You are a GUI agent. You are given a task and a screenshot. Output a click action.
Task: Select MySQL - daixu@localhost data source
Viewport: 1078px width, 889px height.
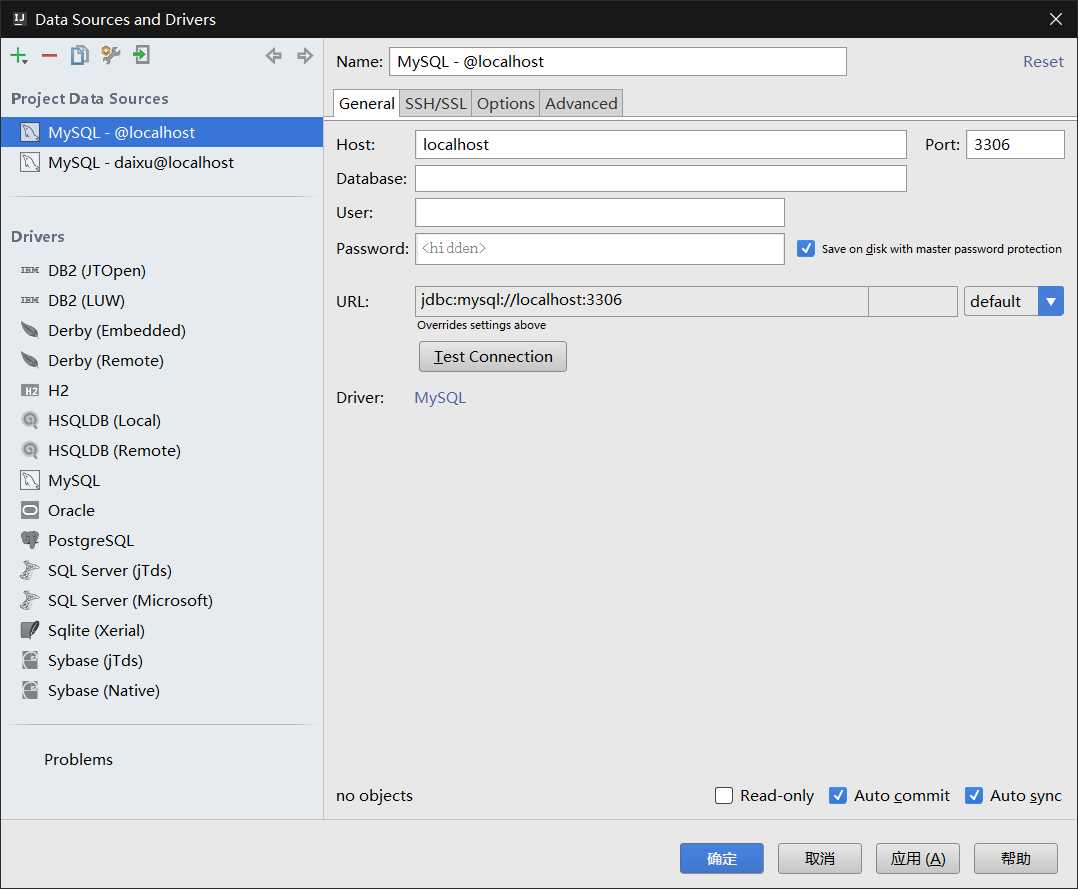(x=162, y=162)
